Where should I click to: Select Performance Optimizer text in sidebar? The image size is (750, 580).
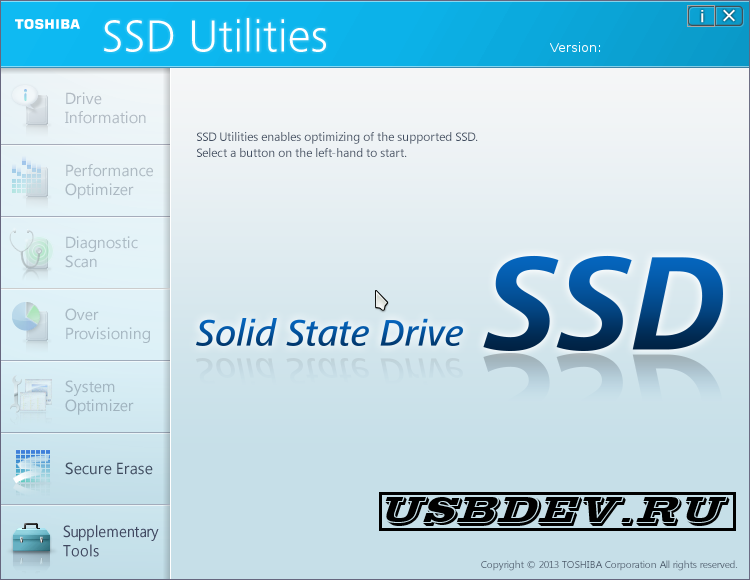coord(109,180)
